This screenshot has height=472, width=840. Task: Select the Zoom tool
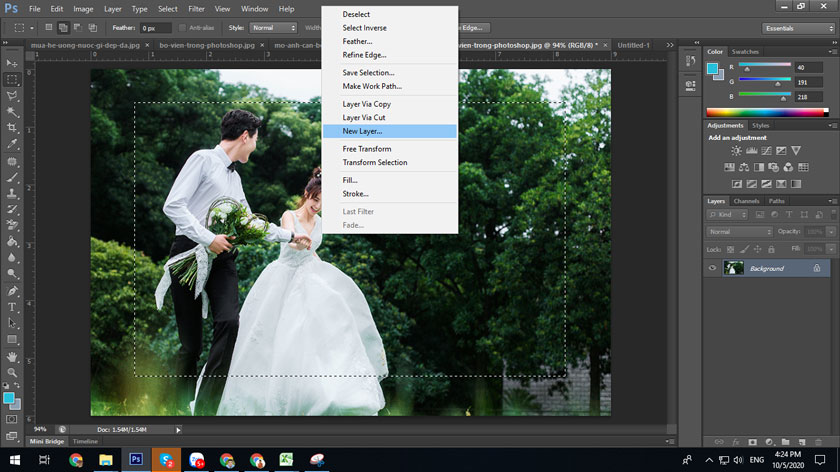coord(12,372)
